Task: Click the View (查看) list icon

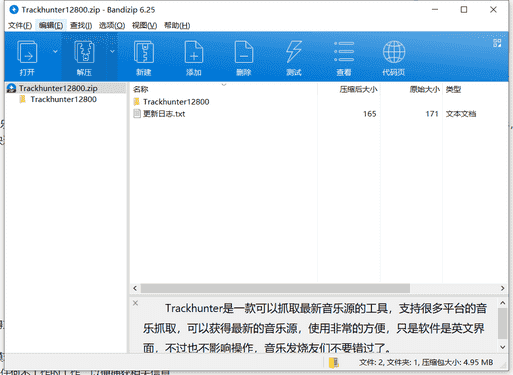Action: point(344,52)
